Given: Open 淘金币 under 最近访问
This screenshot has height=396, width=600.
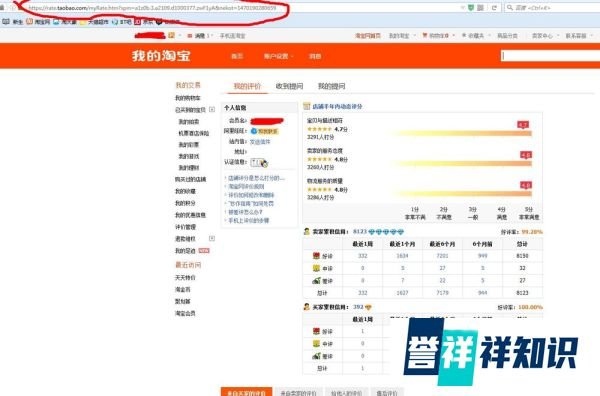Looking at the screenshot, I should [x=183, y=289].
